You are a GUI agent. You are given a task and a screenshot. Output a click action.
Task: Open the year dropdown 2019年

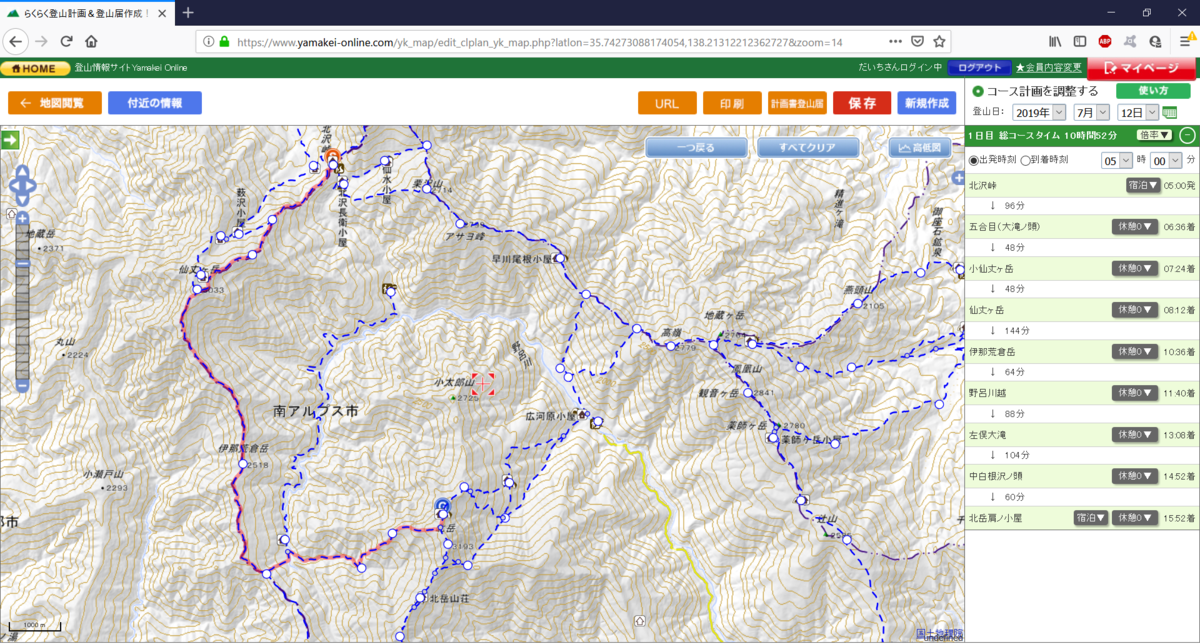point(1039,113)
